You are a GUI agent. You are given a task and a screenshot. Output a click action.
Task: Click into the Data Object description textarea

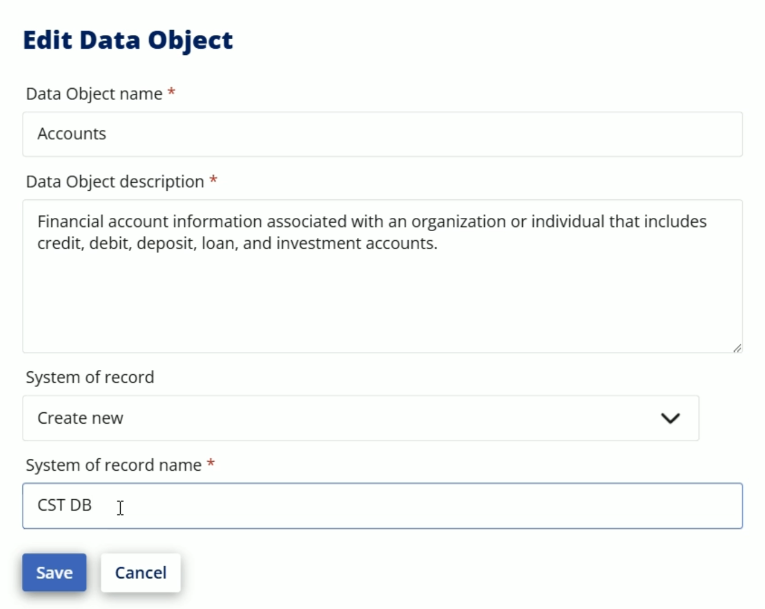pos(382,276)
